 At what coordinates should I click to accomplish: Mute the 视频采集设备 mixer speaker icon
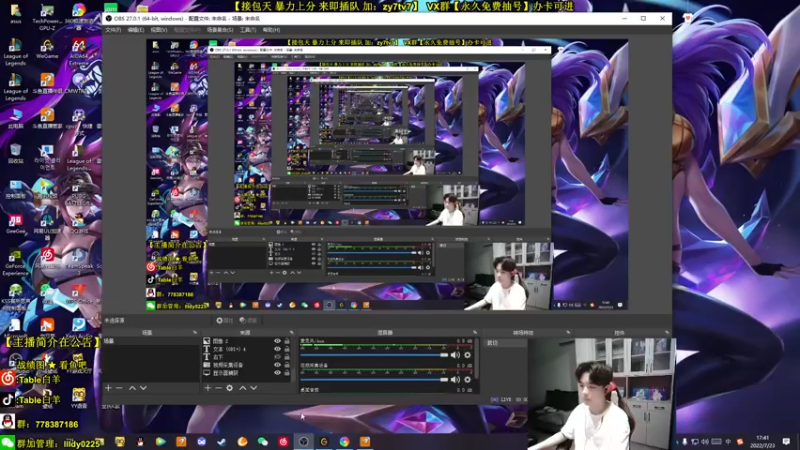tap(455, 380)
